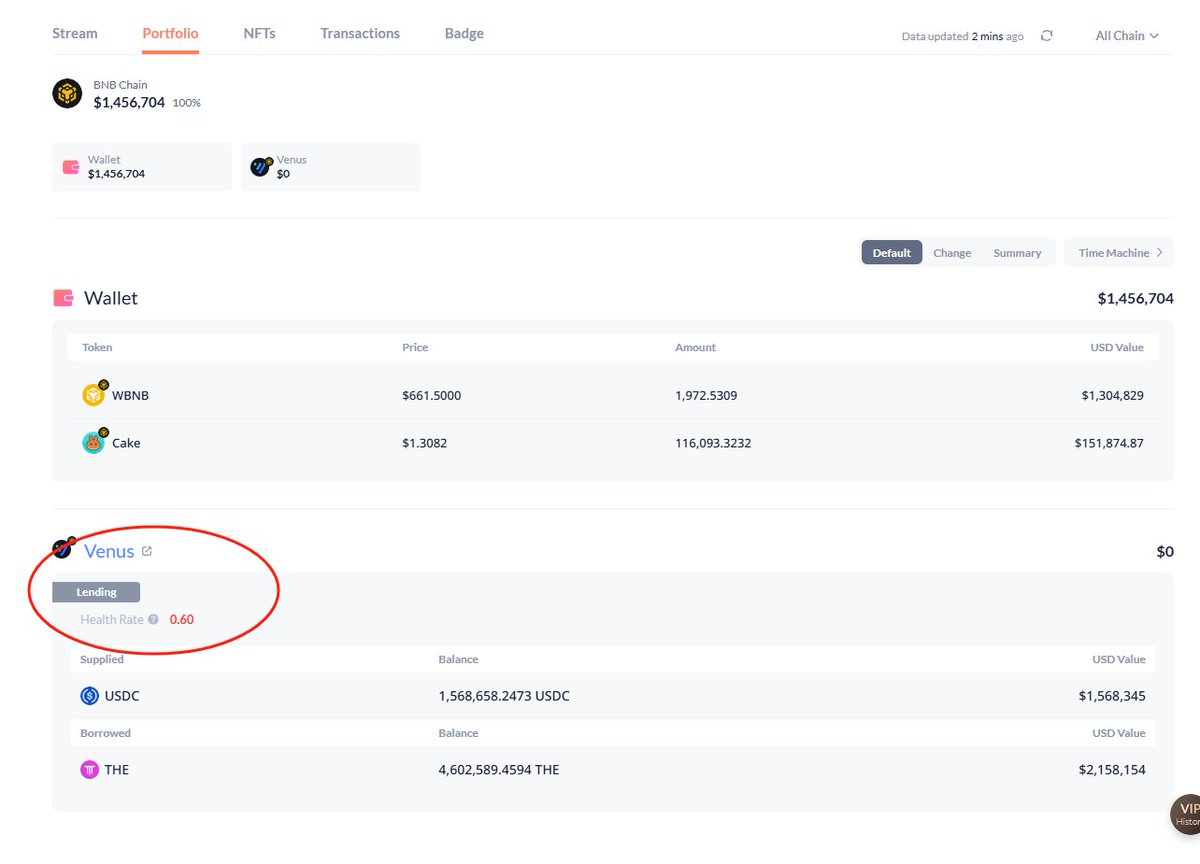Click the refresh data icon
This screenshot has width=1200, height=864.
tap(1046, 35)
